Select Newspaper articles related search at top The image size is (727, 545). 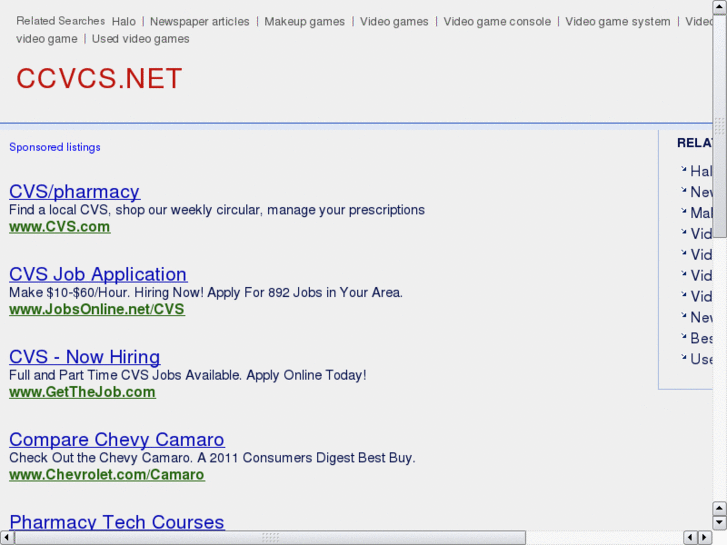199,21
